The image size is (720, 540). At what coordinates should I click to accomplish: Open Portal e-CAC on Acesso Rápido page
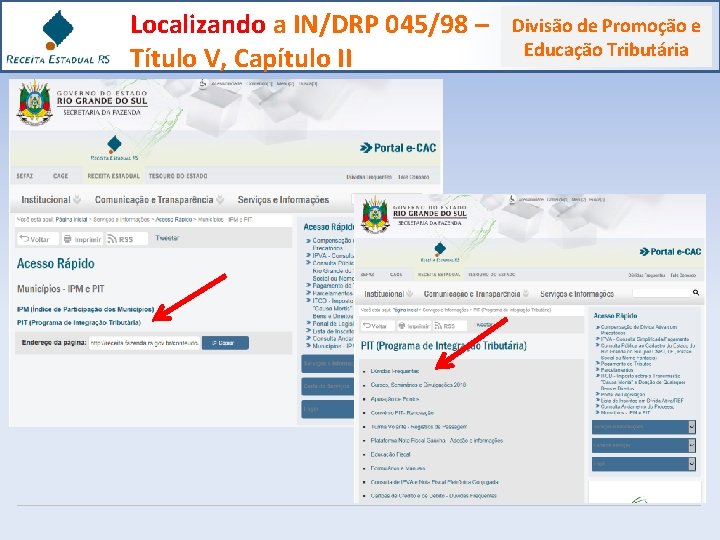tap(398, 148)
